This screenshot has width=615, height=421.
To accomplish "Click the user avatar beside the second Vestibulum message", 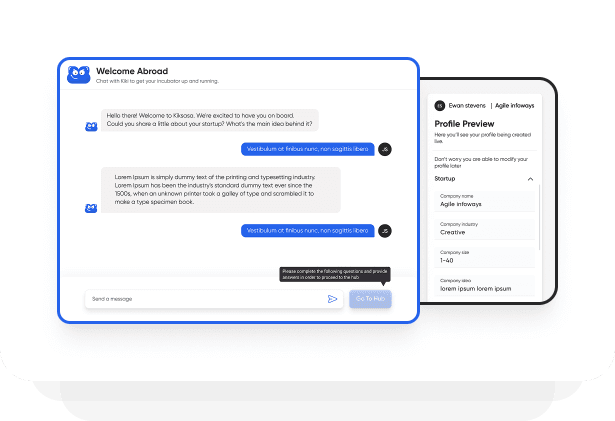I will click(x=385, y=231).
